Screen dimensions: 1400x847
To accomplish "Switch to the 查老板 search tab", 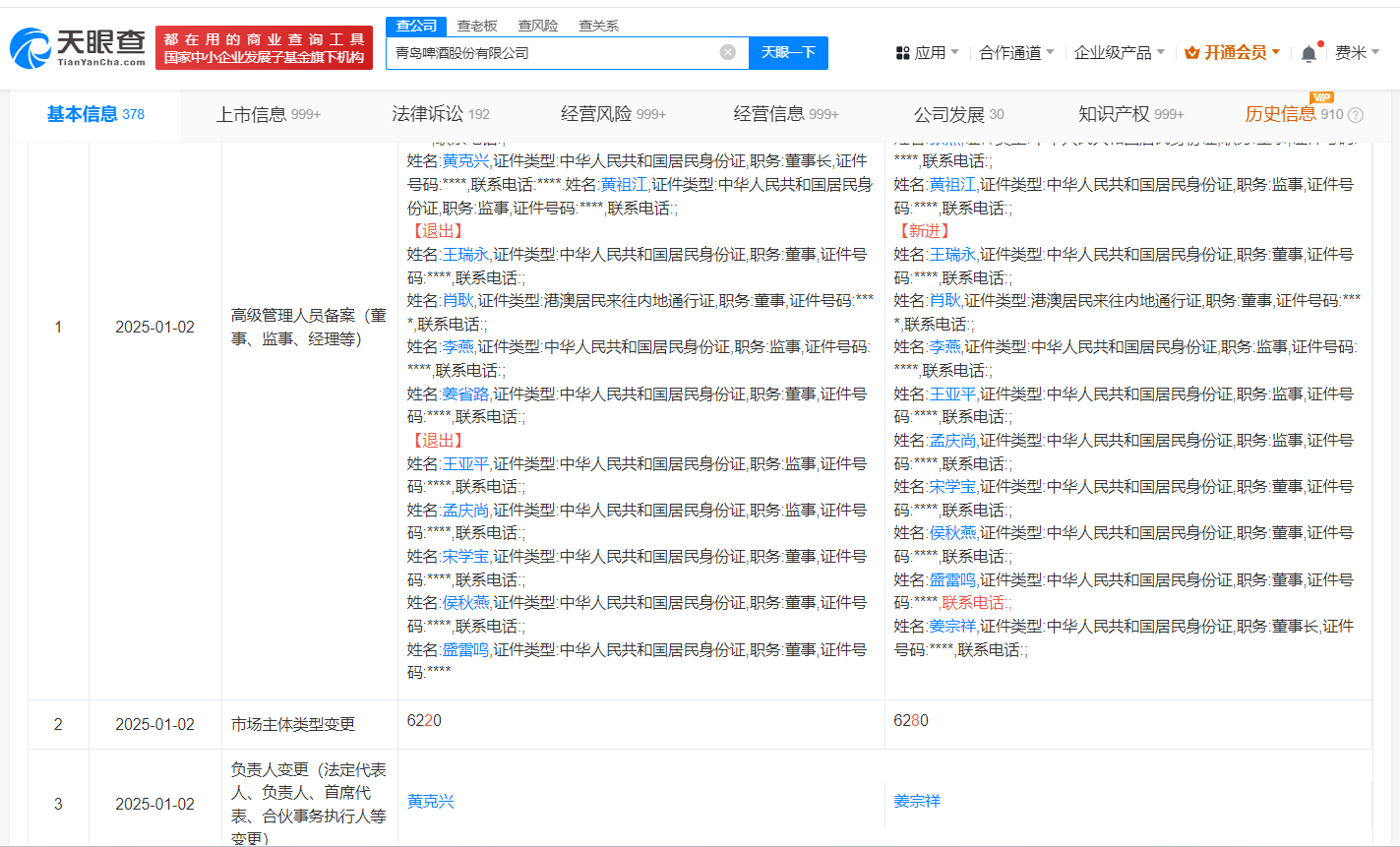I will coord(477,26).
